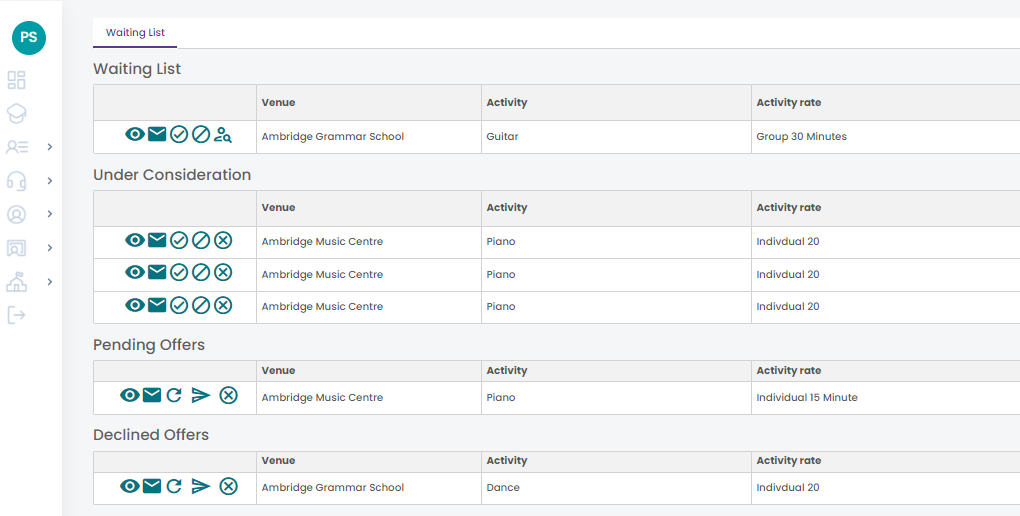Click the person search icon on Guitar row
The image size is (1020, 516).
223,135
